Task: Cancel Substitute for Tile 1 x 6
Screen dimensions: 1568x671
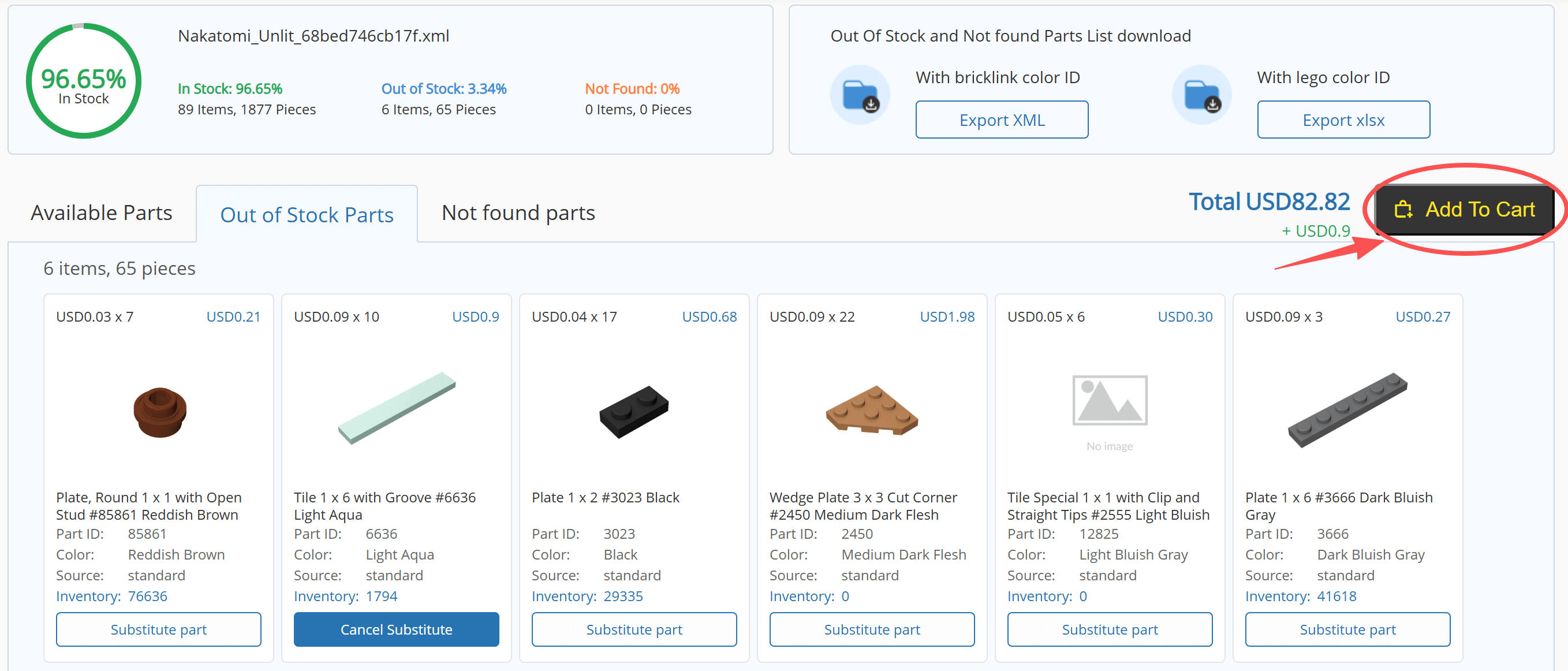Action: click(x=396, y=629)
